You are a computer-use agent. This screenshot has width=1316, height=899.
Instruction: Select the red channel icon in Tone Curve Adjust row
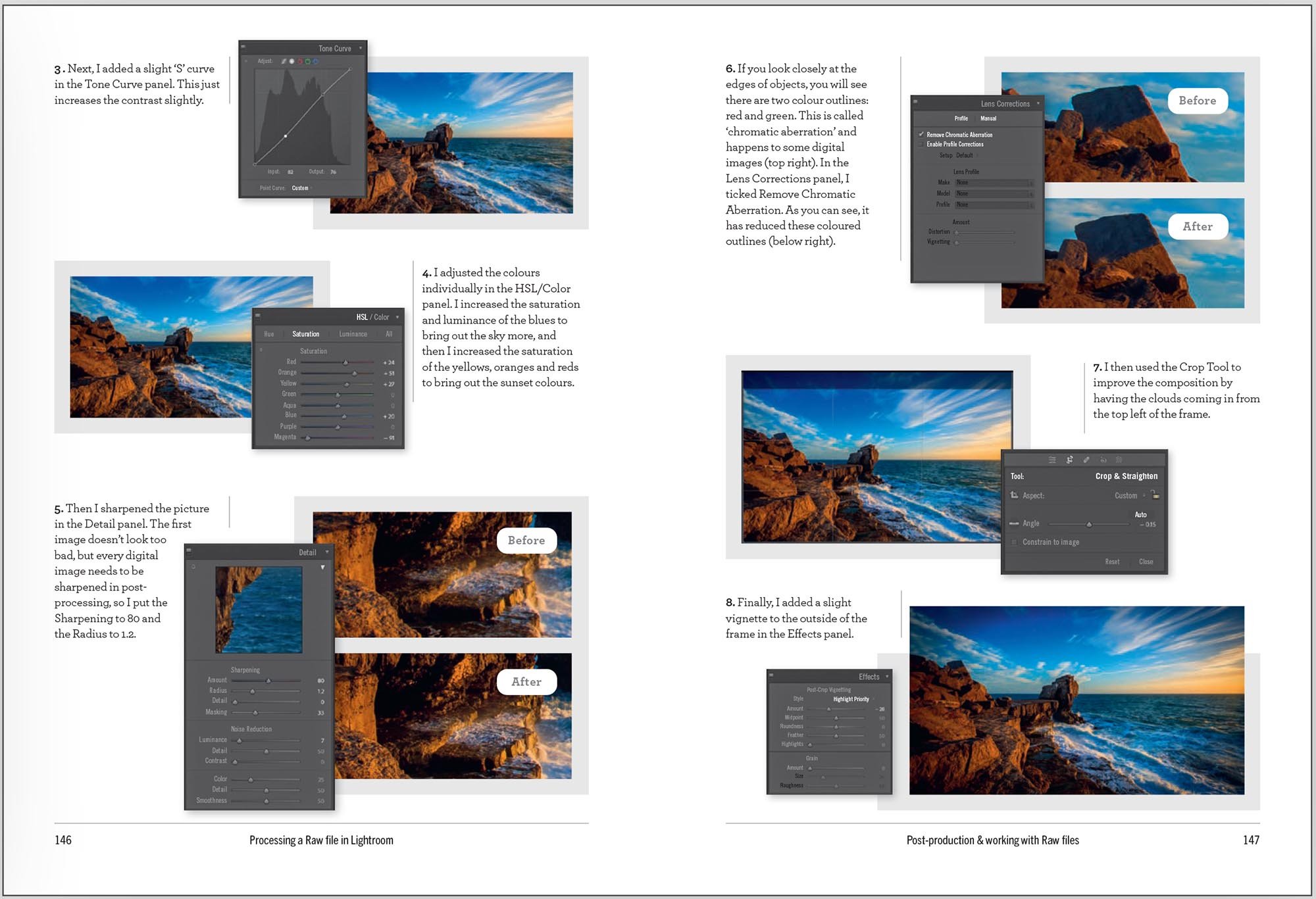click(299, 61)
